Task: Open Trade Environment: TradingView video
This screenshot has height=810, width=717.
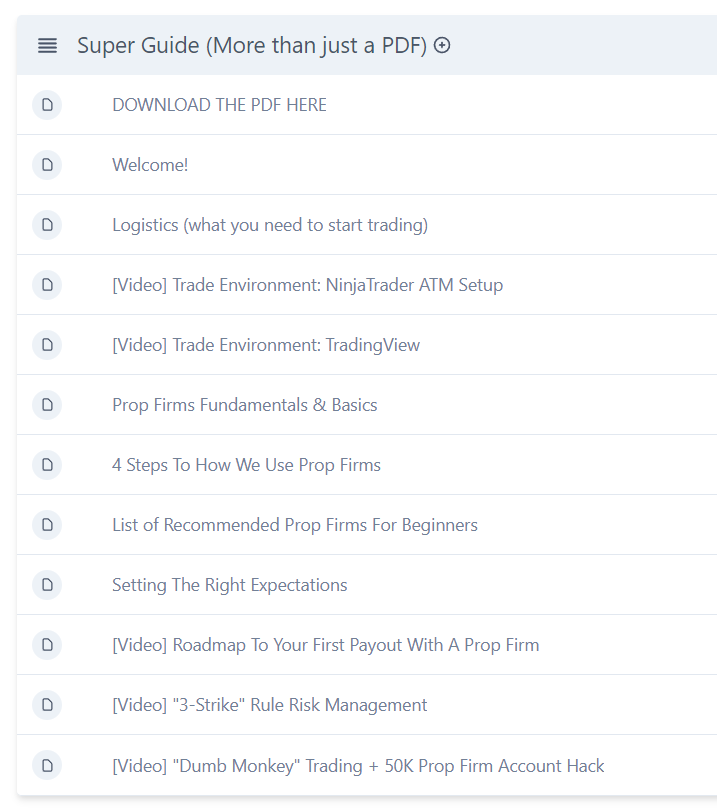Action: pos(266,345)
